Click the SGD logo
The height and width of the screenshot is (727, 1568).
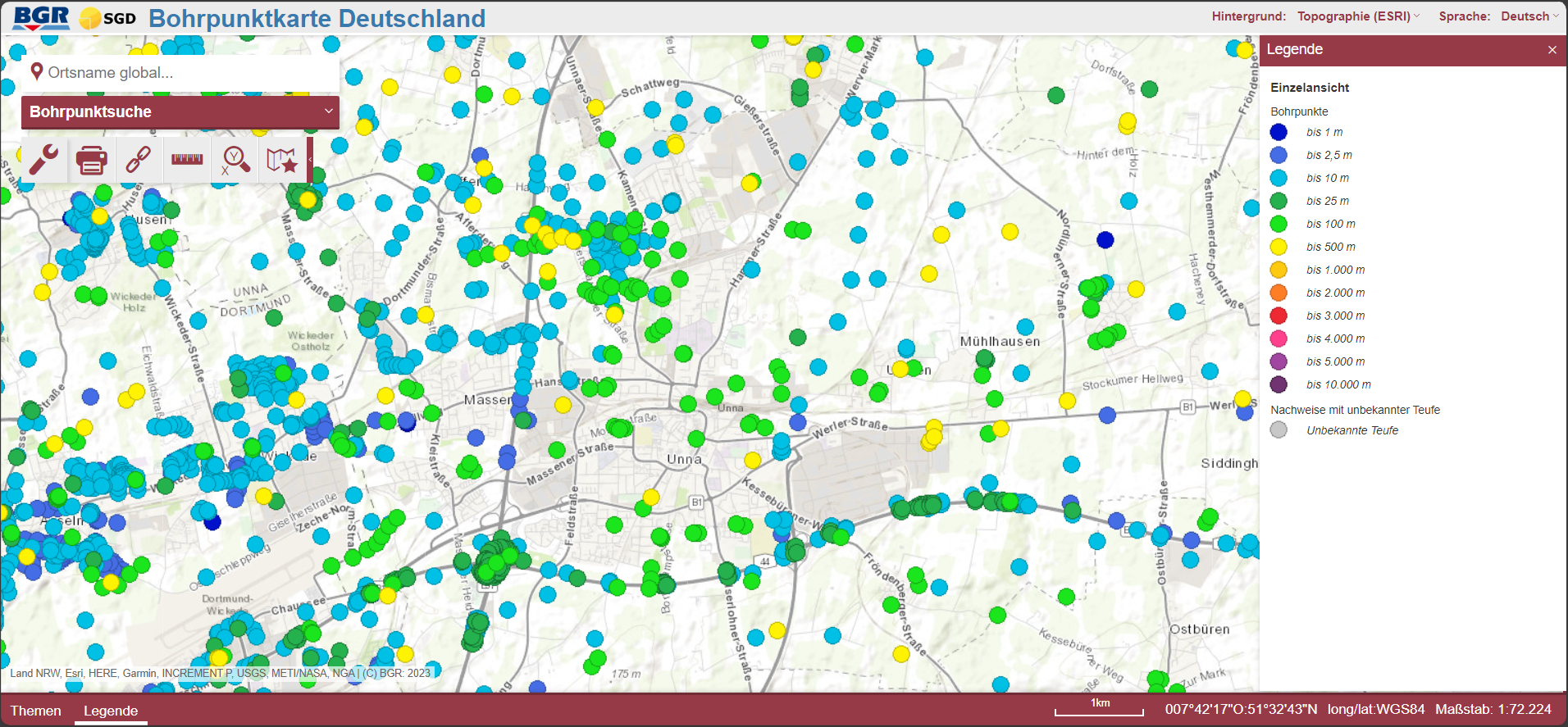tap(107, 18)
